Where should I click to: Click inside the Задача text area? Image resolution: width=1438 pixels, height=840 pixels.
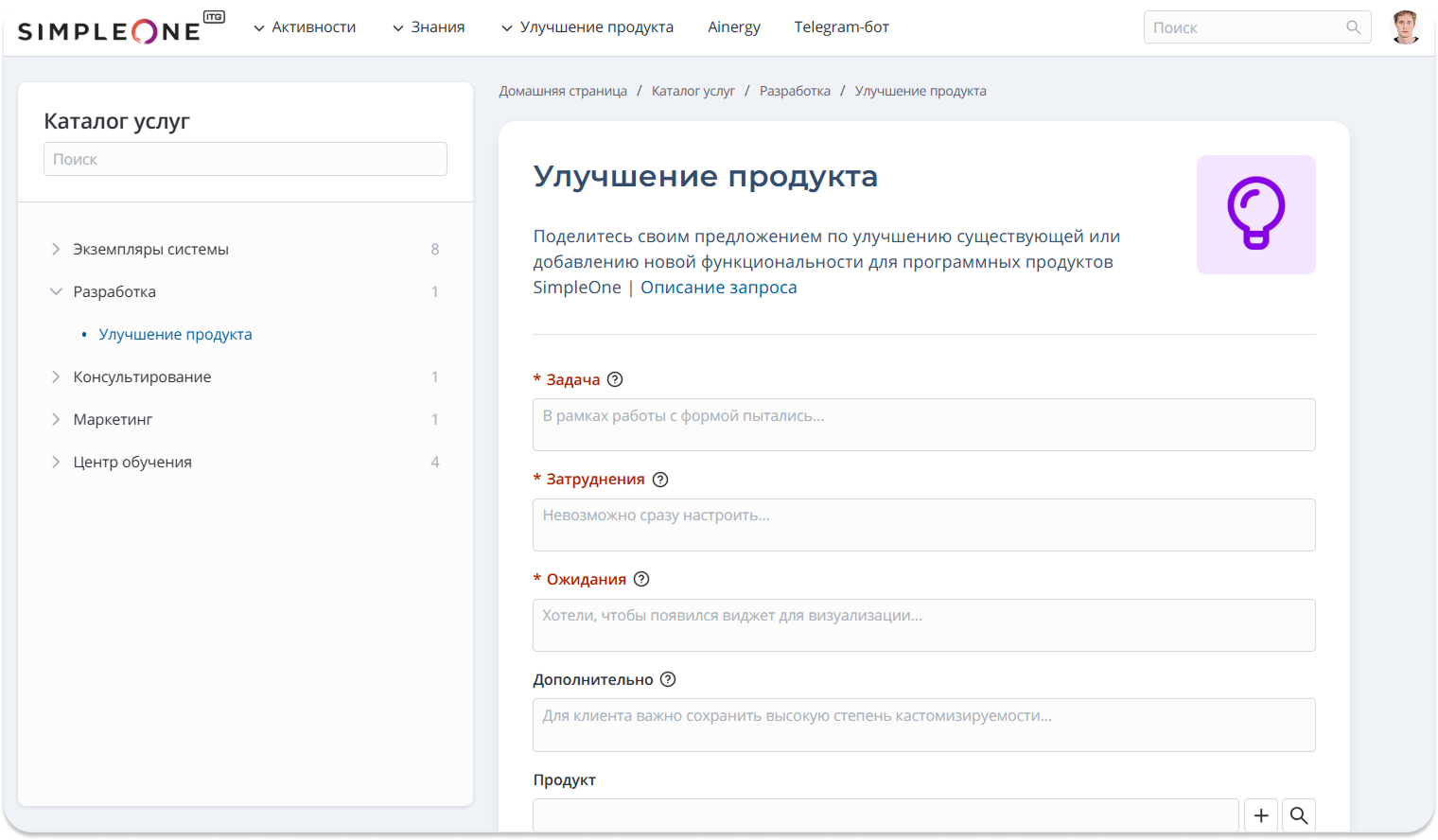point(923,425)
